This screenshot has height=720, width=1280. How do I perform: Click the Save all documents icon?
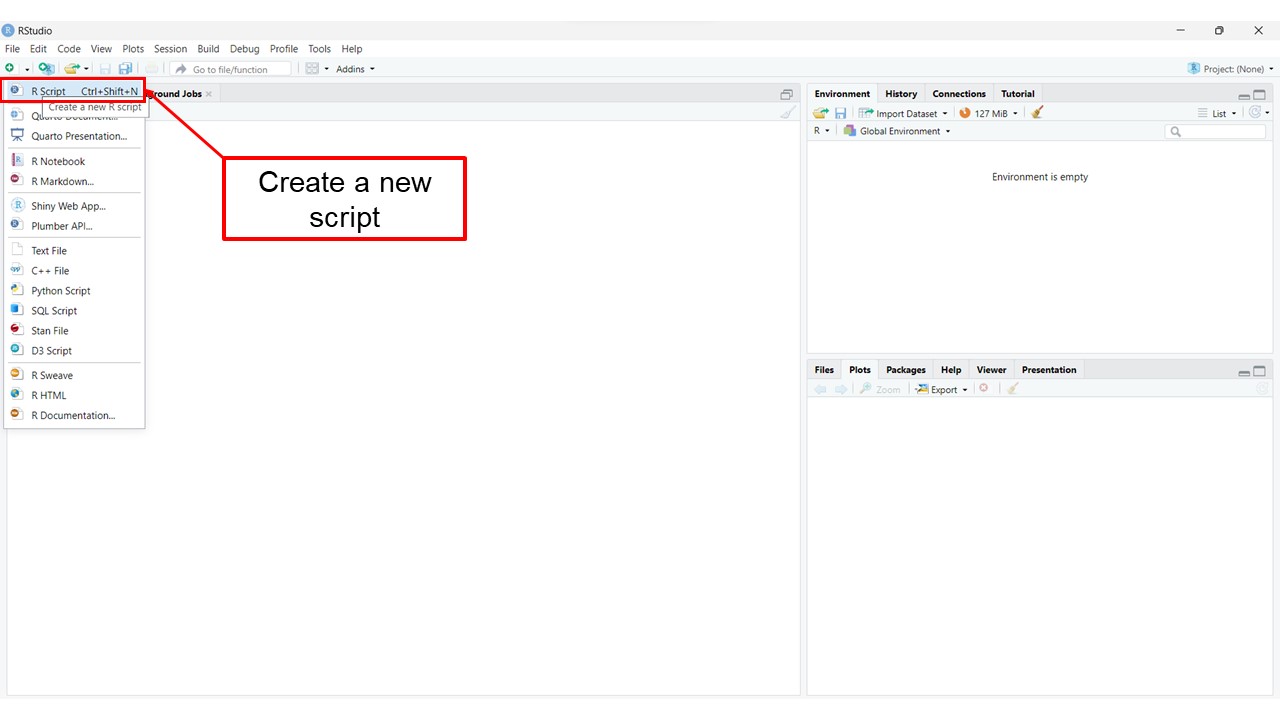pyautogui.click(x=125, y=69)
